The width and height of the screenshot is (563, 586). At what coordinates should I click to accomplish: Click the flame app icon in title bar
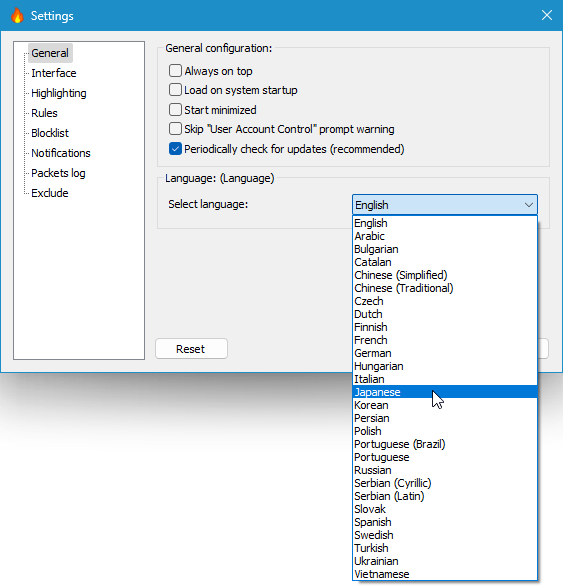(17, 16)
